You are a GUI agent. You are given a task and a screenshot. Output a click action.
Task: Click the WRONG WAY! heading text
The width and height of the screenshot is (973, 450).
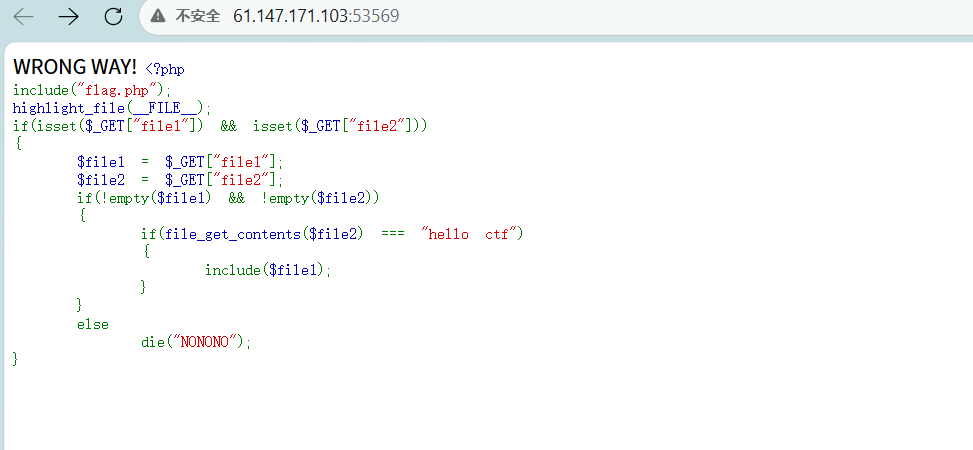pyautogui.click(x=75, y=68)
